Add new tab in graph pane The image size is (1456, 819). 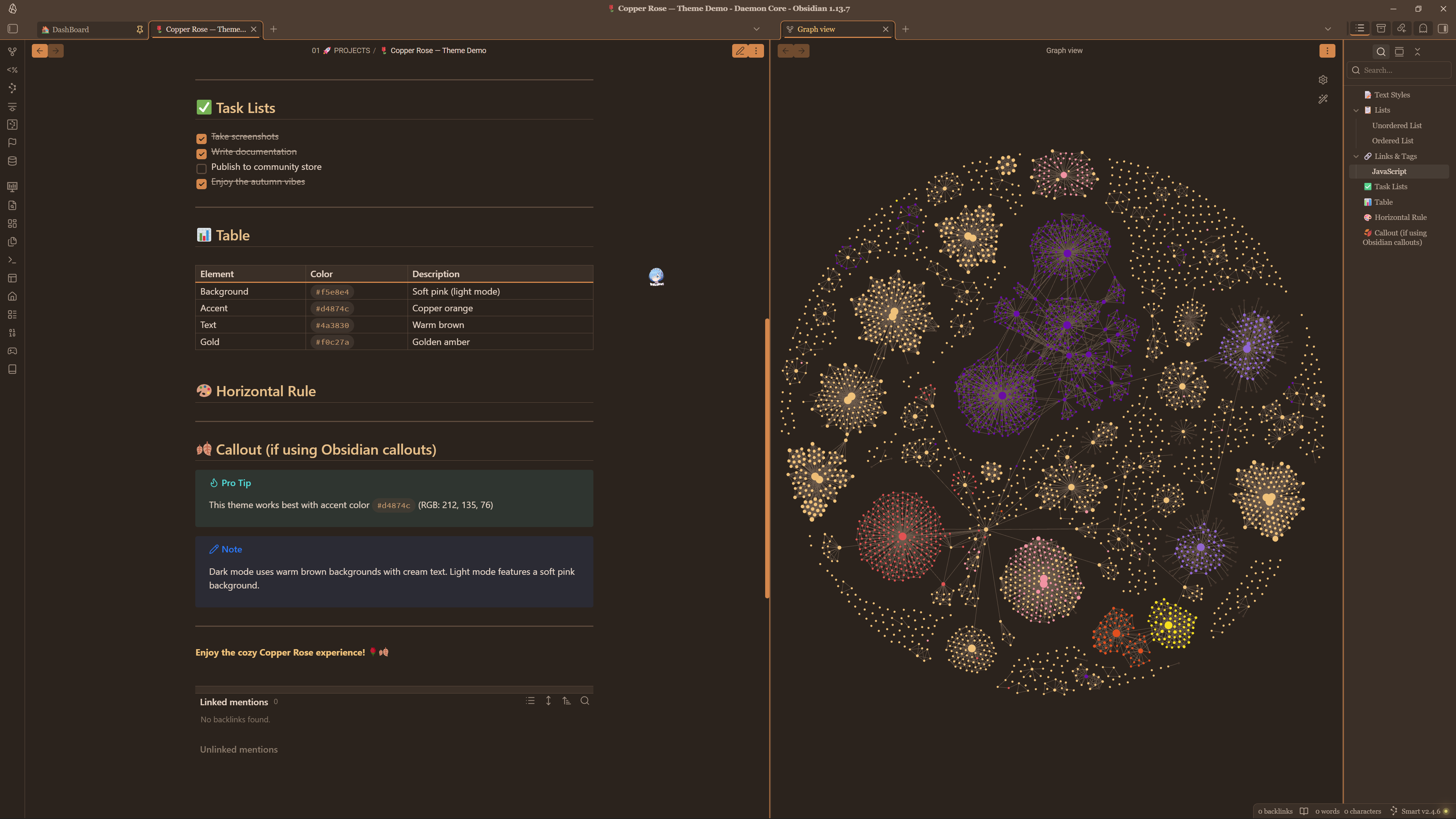click(x=905, y=29)
